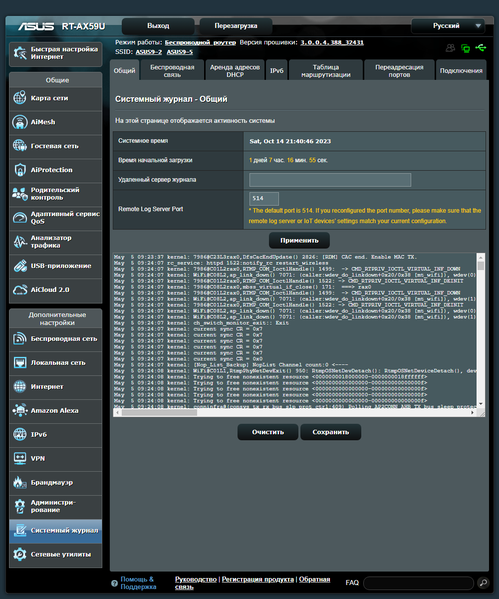Switch to the Переадресация портов tab

tap(399, 71)
